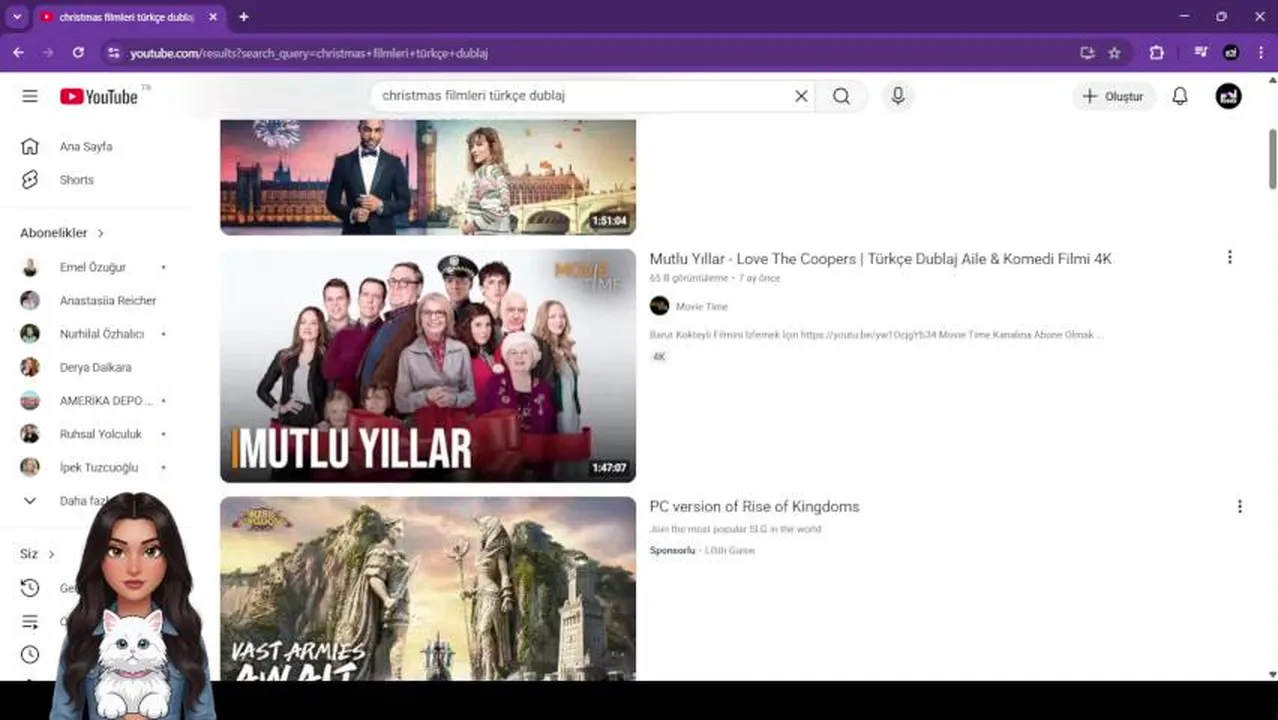The width and height of the screenshot is (1278, 720).
Task: Open the account avatar menu
Action: tap(1228, 96)
